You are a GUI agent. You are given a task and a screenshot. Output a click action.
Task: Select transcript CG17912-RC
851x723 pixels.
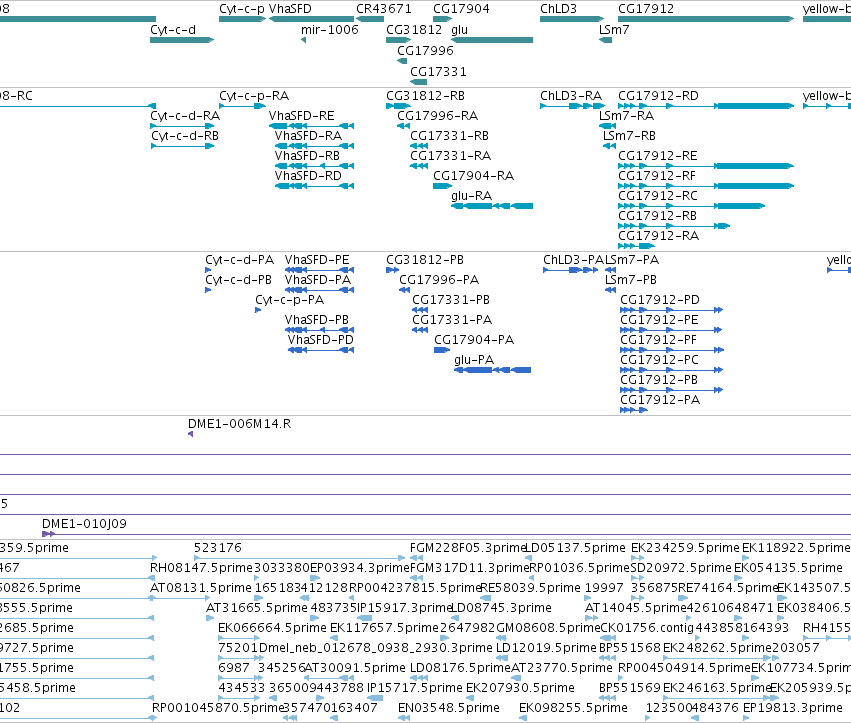coord(691,206)
